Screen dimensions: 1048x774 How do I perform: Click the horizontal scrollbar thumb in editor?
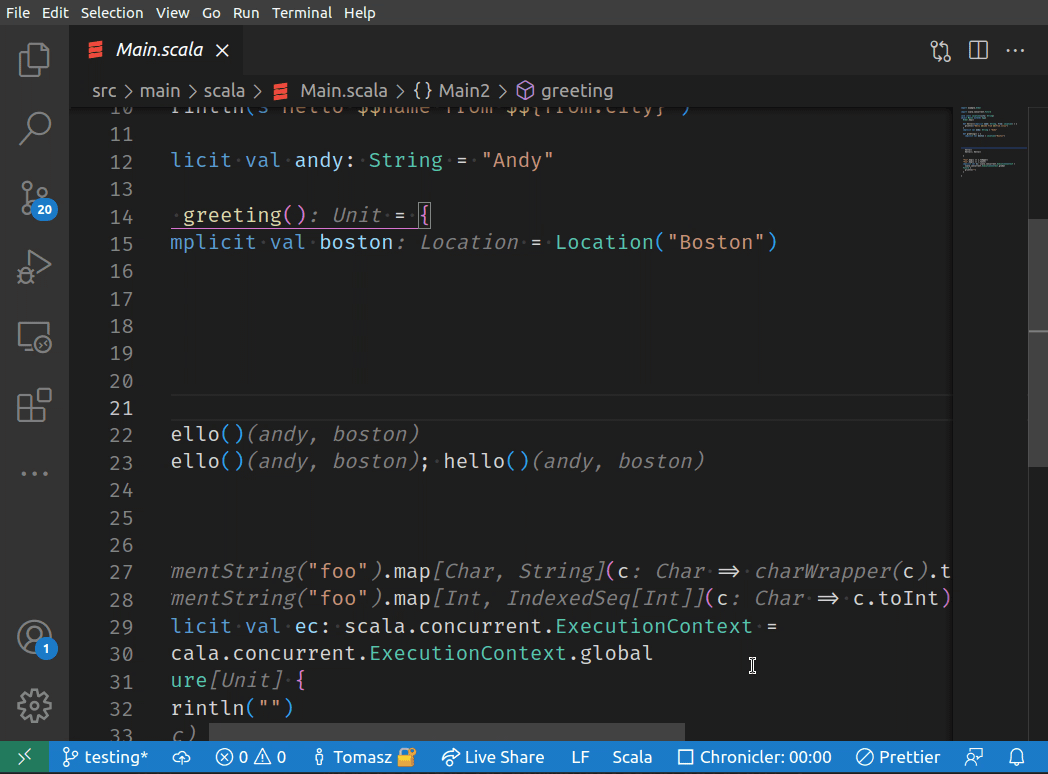[446, 732]
